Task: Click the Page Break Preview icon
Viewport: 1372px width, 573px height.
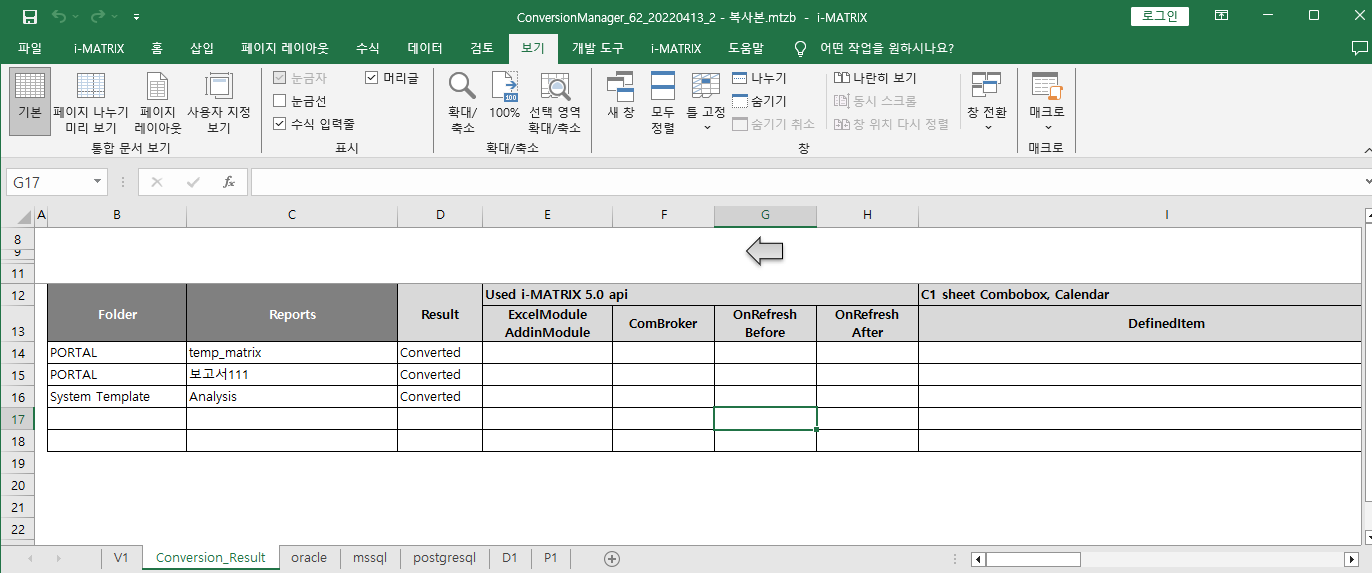Action: pyautogui.click(x=90, y=86)
